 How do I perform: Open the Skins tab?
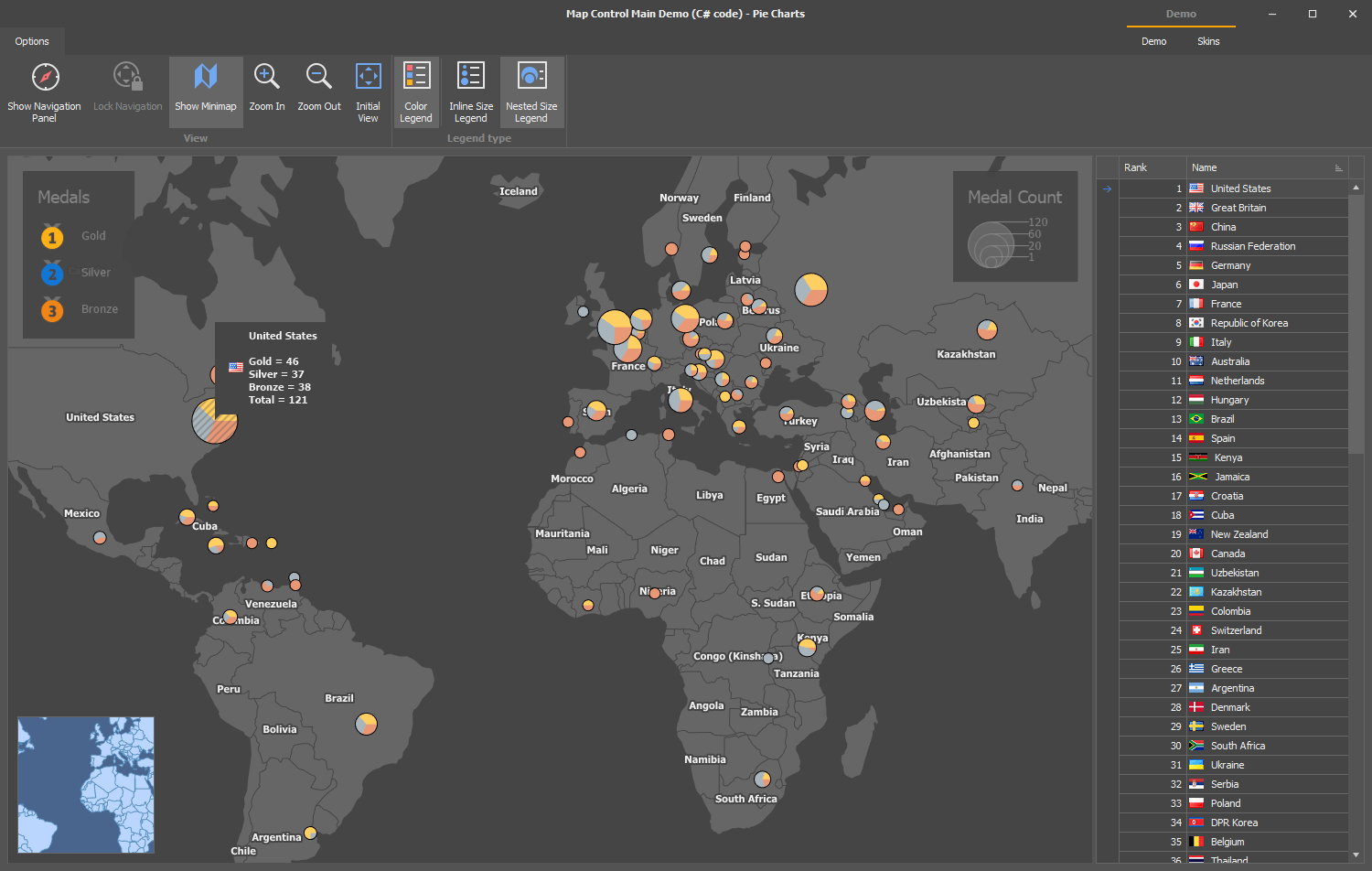1208,41
